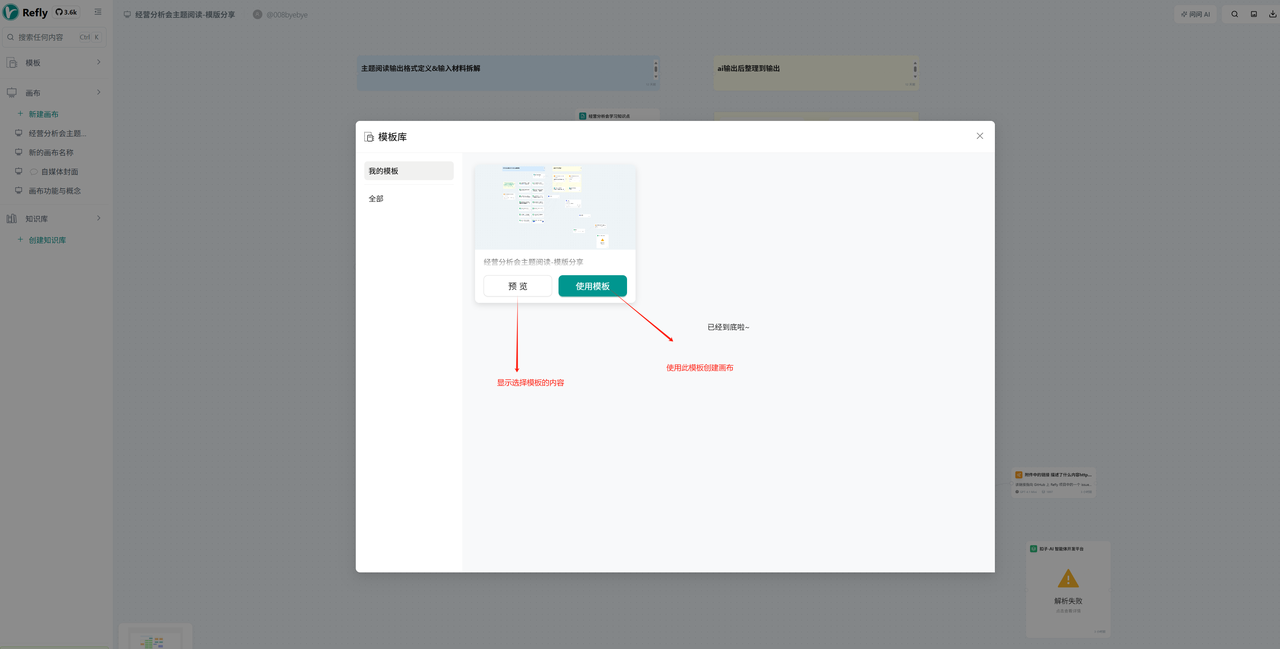Viewport: 1280px width, 649px height.
Task: Collapse the sidebar with the menu icon
Action: [98, 12]
